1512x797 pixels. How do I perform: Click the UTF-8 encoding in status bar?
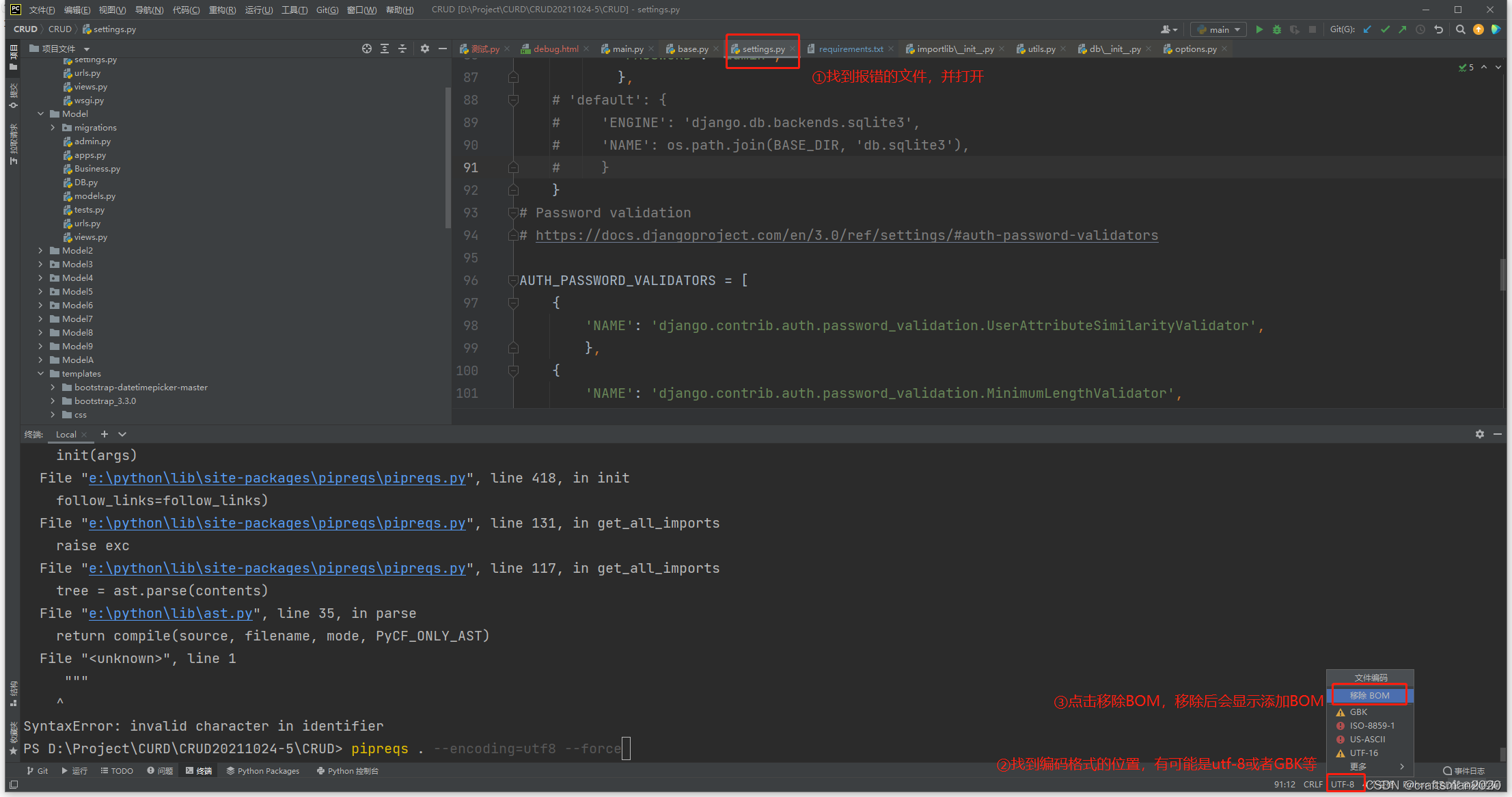(1343, 784)
